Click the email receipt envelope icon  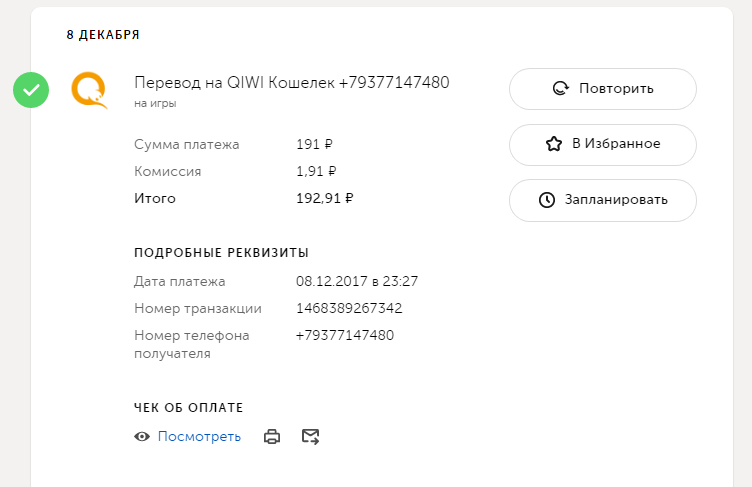click(x=310, y=436)
